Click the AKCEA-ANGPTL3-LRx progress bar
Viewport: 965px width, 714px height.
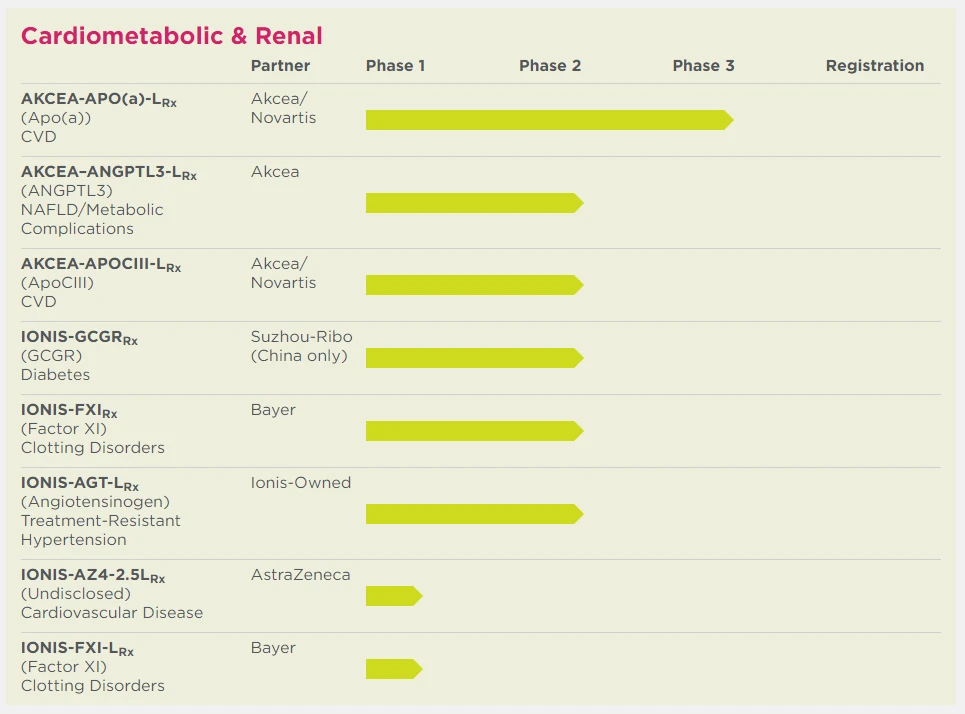tap(474, 203)
